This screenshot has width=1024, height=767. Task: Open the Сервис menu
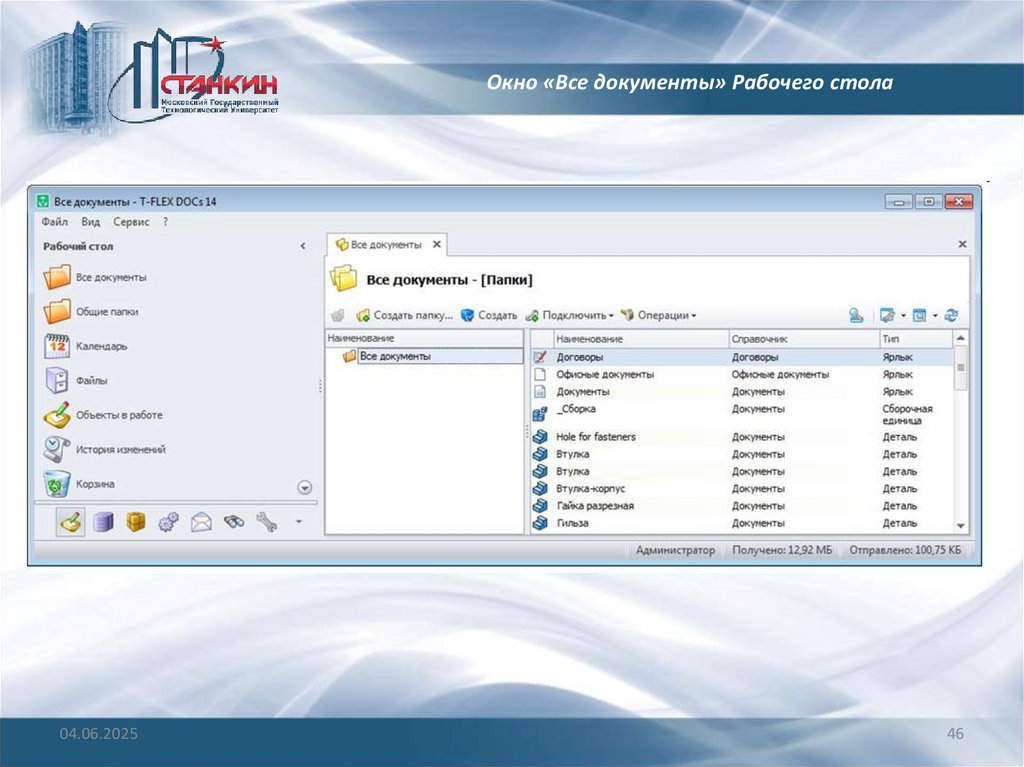[131, 222]
